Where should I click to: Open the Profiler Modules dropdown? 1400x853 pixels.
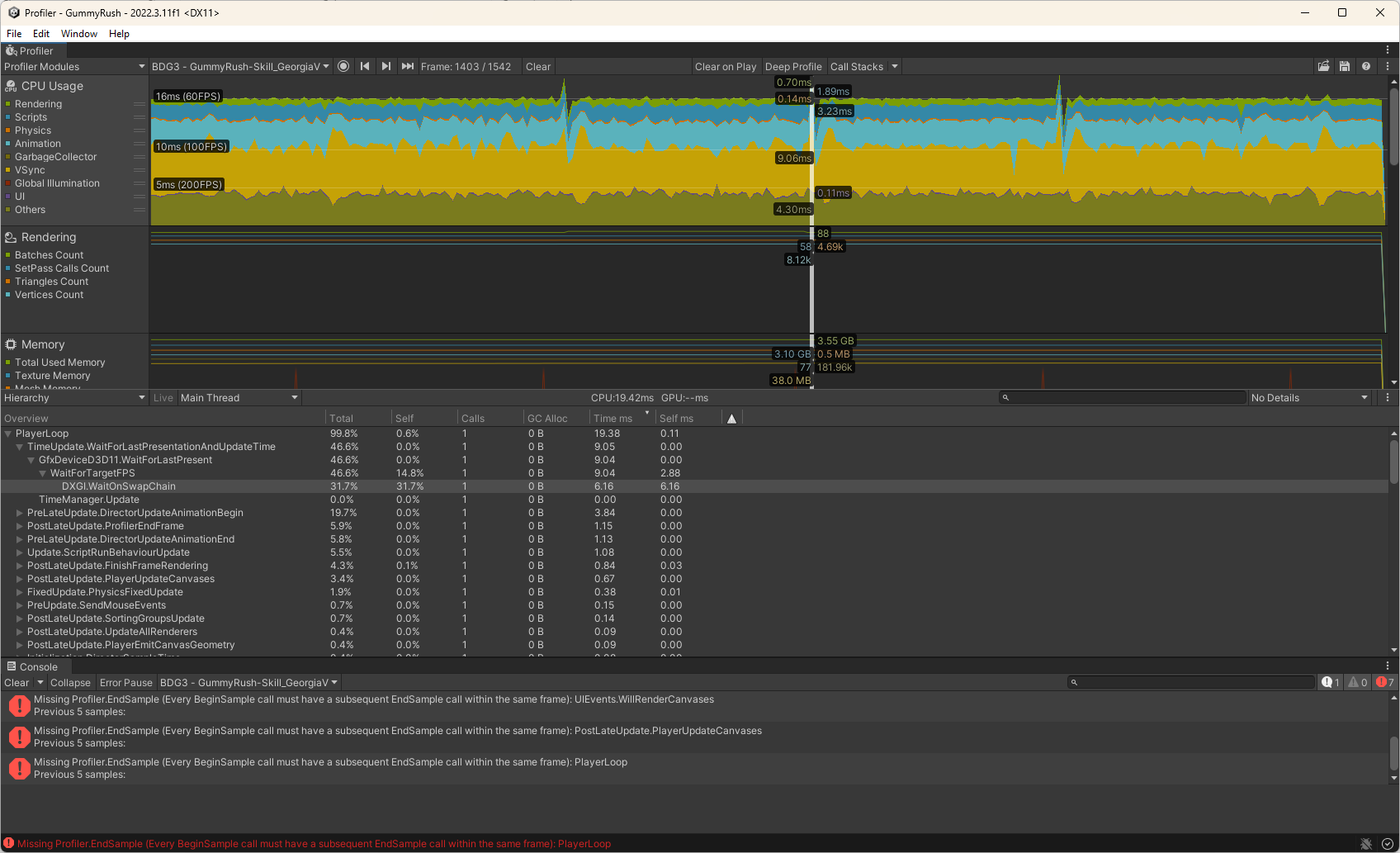74,66
